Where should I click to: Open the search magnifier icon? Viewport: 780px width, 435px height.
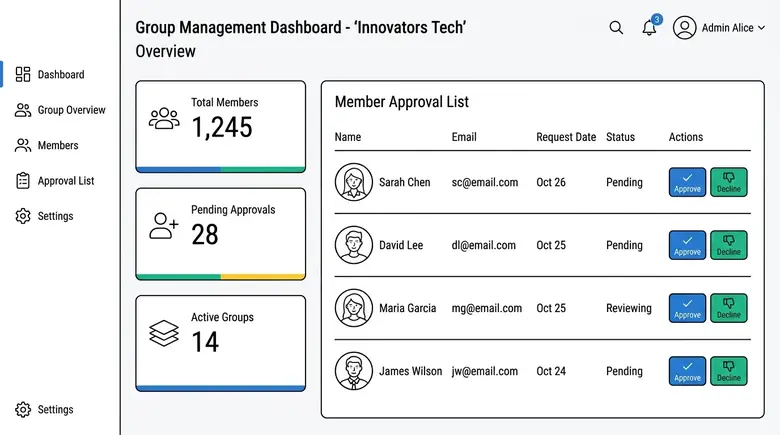[x=616, y=27]
